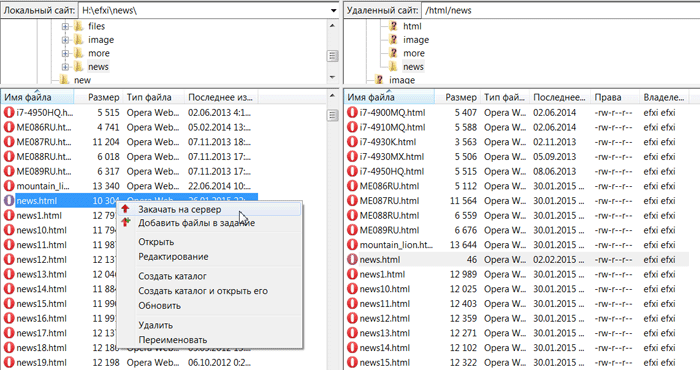Click Opera icon of local news19.html
Image resolution: width=700 pixels, height=370 pixels.
pos(9,362)
